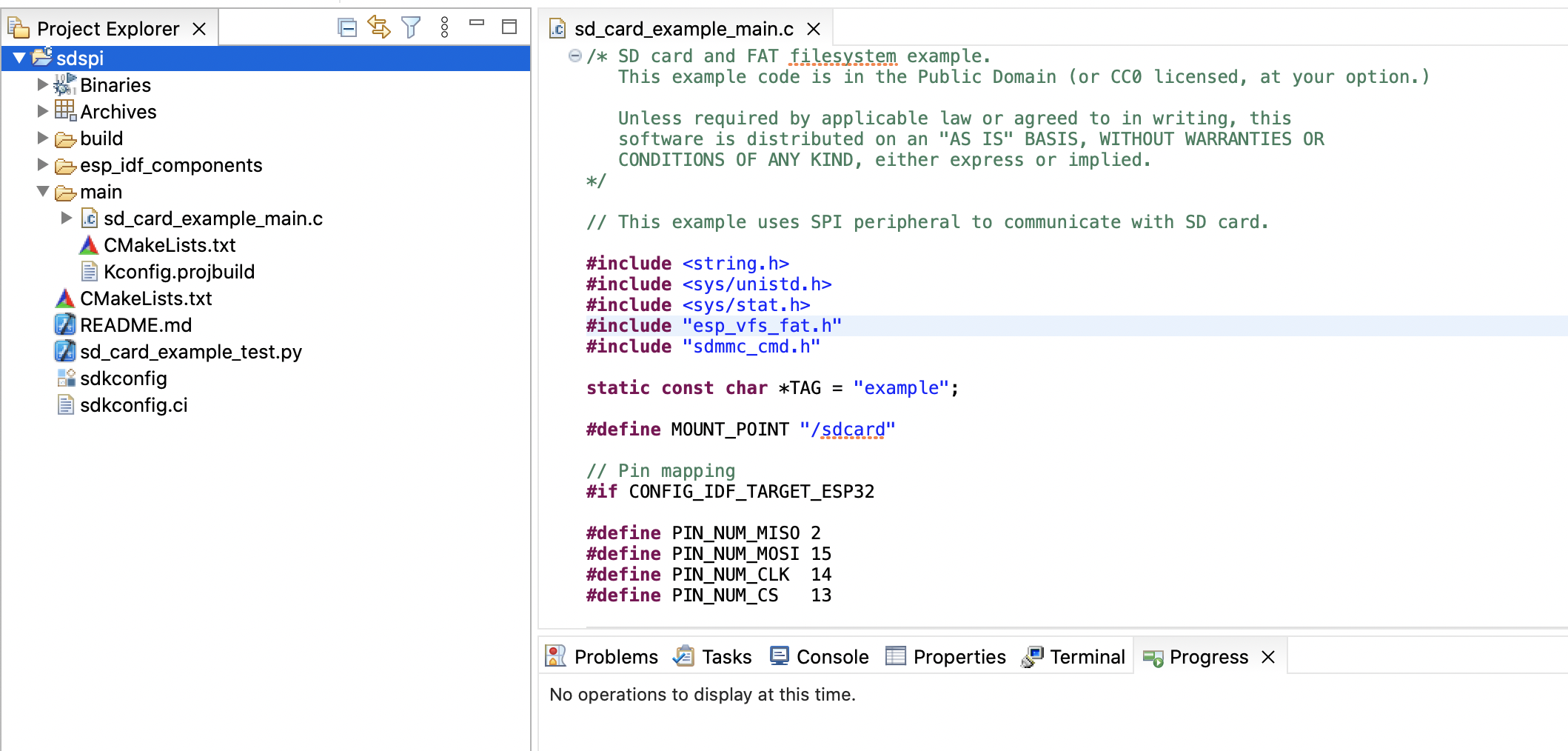Click the Progress view icon on its tab
This screenshot has width=1568, height=751.
pyautogui.click(x=1153, y=656)
